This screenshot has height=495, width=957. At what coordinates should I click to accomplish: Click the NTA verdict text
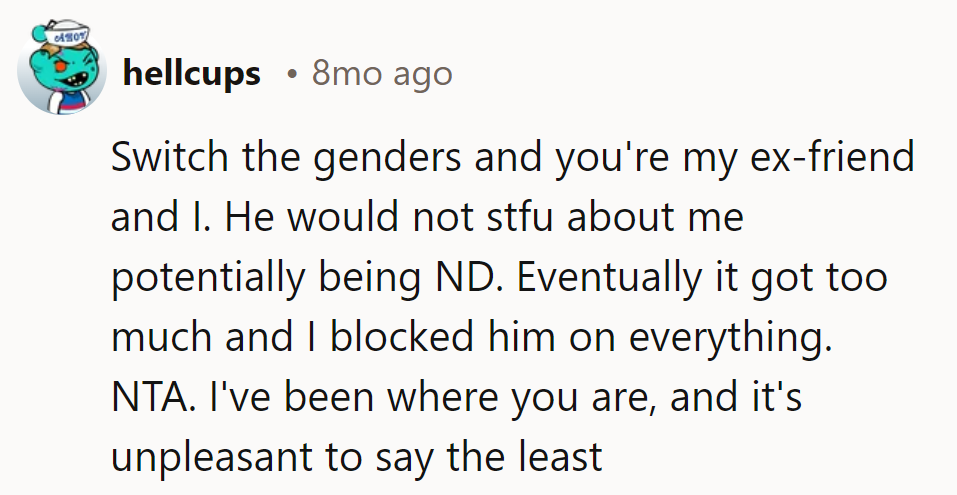(x=142, y=398)
